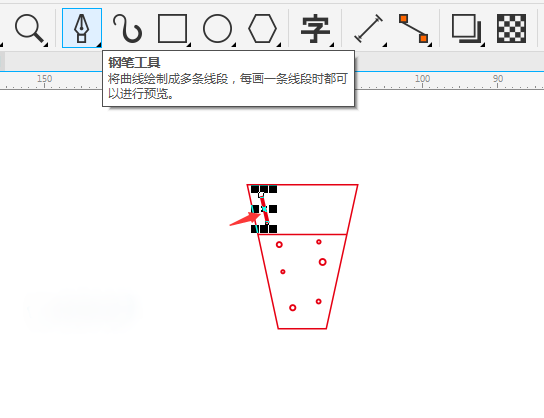Open Ellipse tool flyout arrow

point(234,45)
